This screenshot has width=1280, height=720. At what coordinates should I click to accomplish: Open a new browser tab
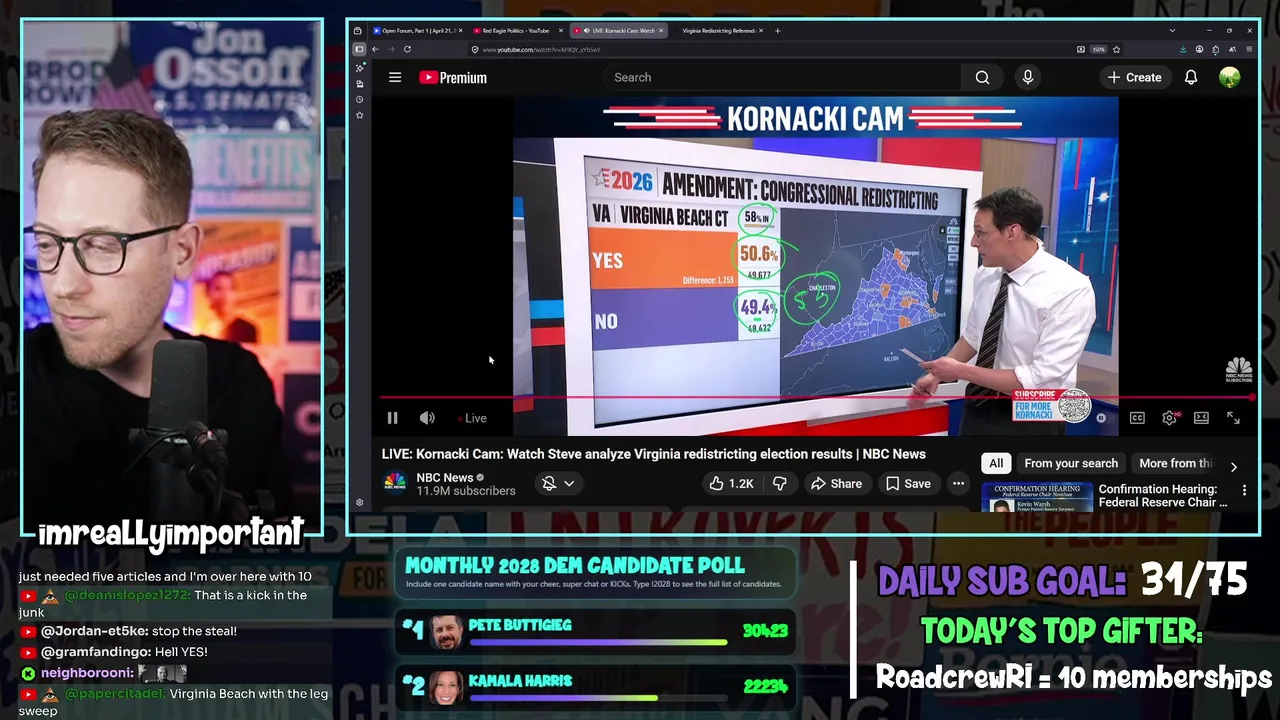[x=777, y=30]
